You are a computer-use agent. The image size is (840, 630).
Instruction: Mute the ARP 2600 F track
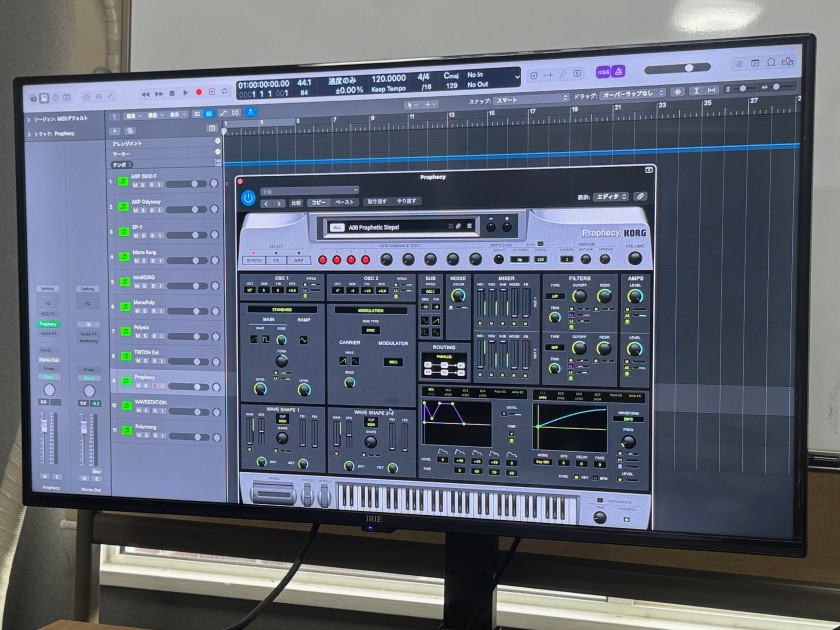136,185
